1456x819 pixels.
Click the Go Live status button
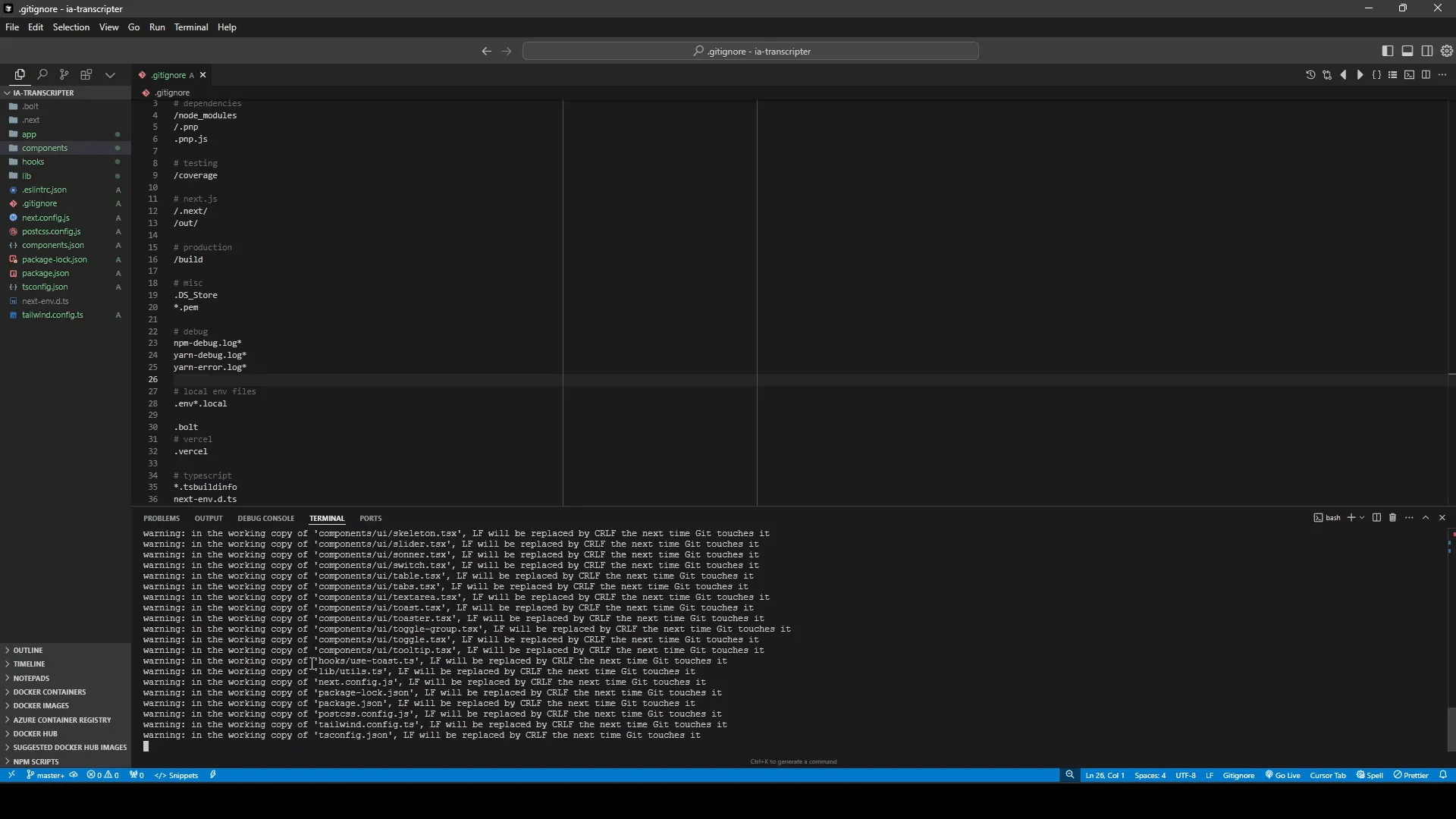[x=1283, y=776]
